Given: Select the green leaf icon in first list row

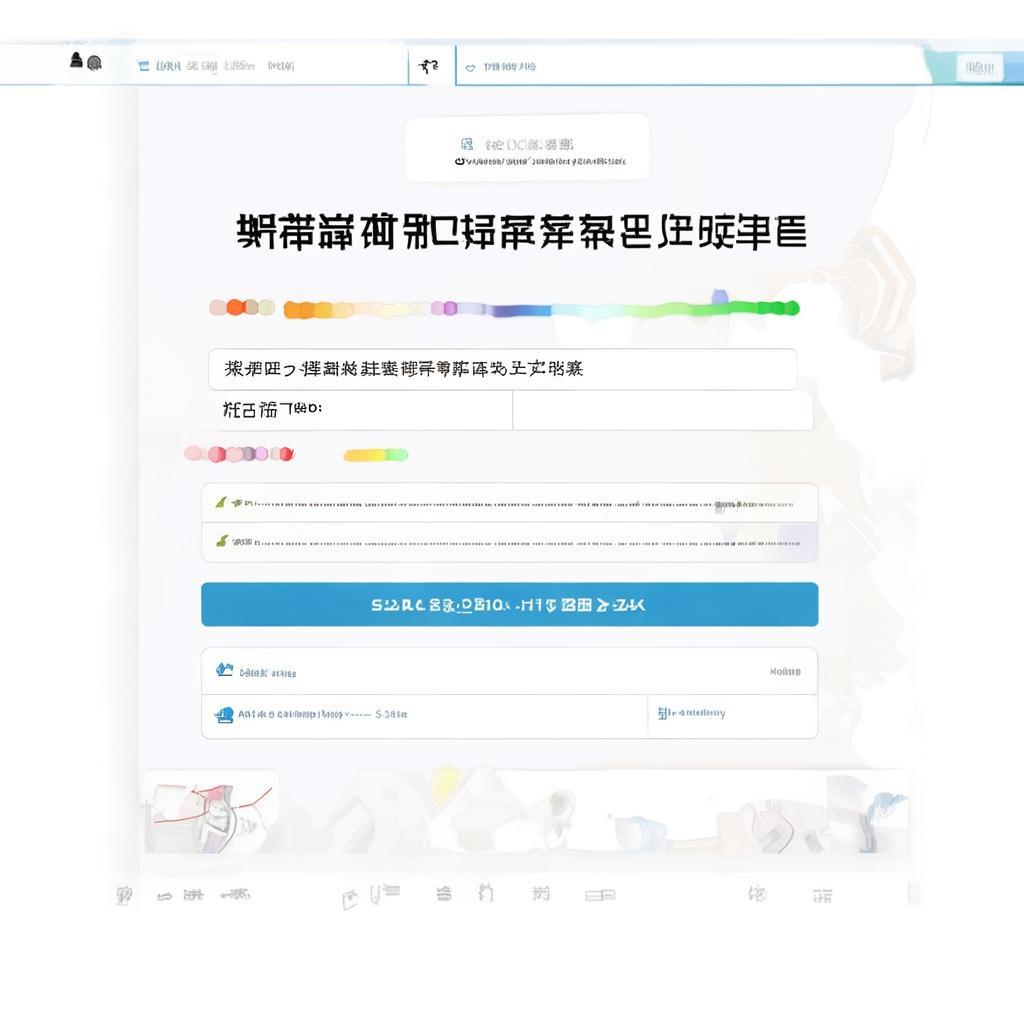Looking at the screenshot, I should [222, 503].
